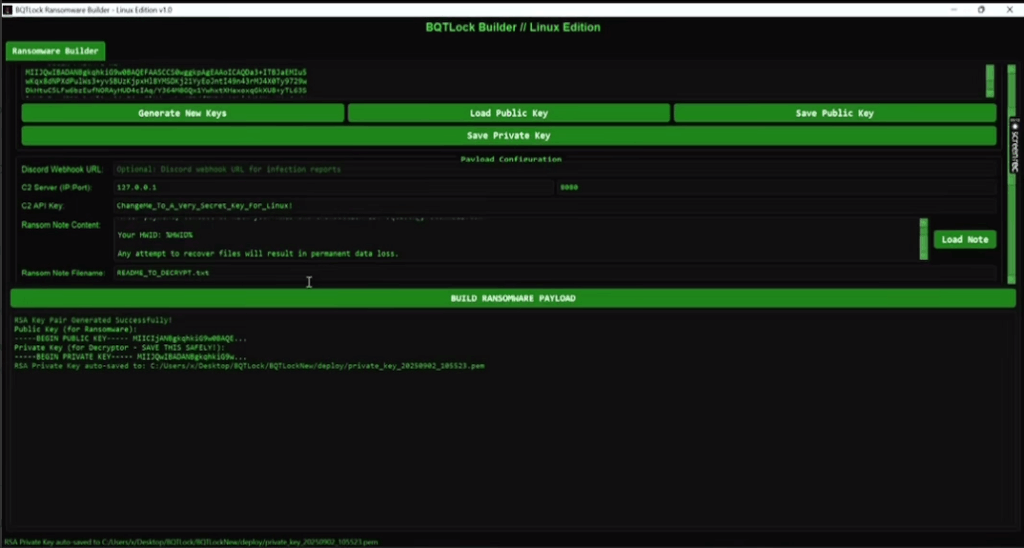Viewport: 1024px width, 548px height.
Task: Focus the Discord Webhook URL field
Action: [555, 169]
